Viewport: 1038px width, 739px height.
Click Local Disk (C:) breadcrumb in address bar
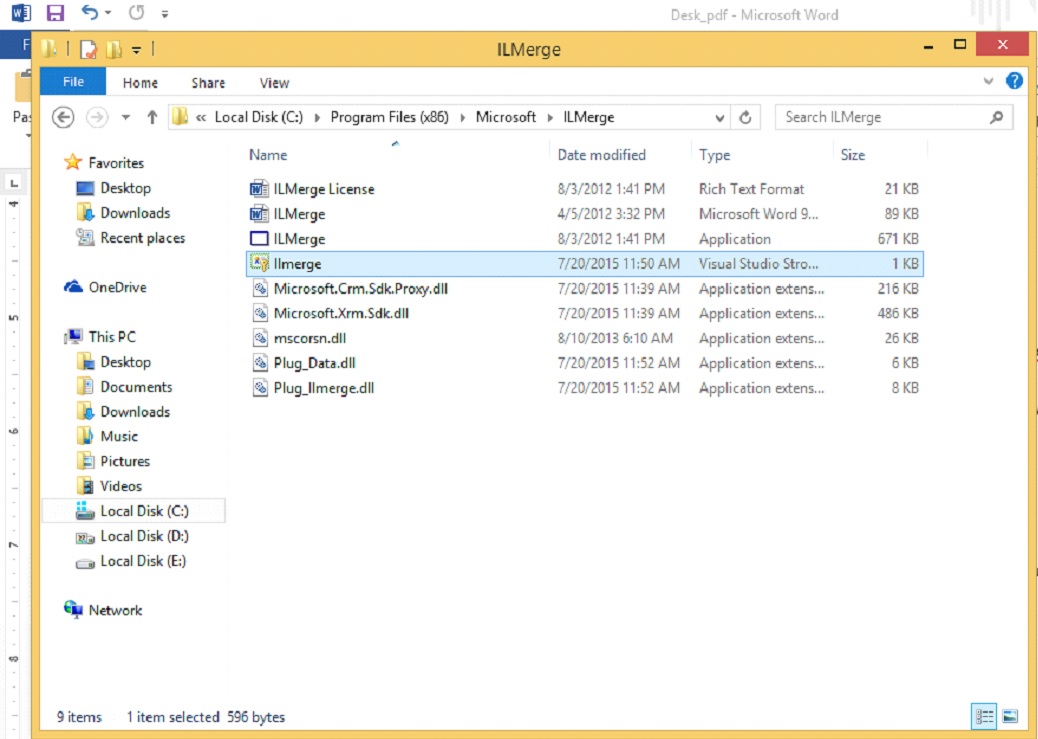point(259,117)
